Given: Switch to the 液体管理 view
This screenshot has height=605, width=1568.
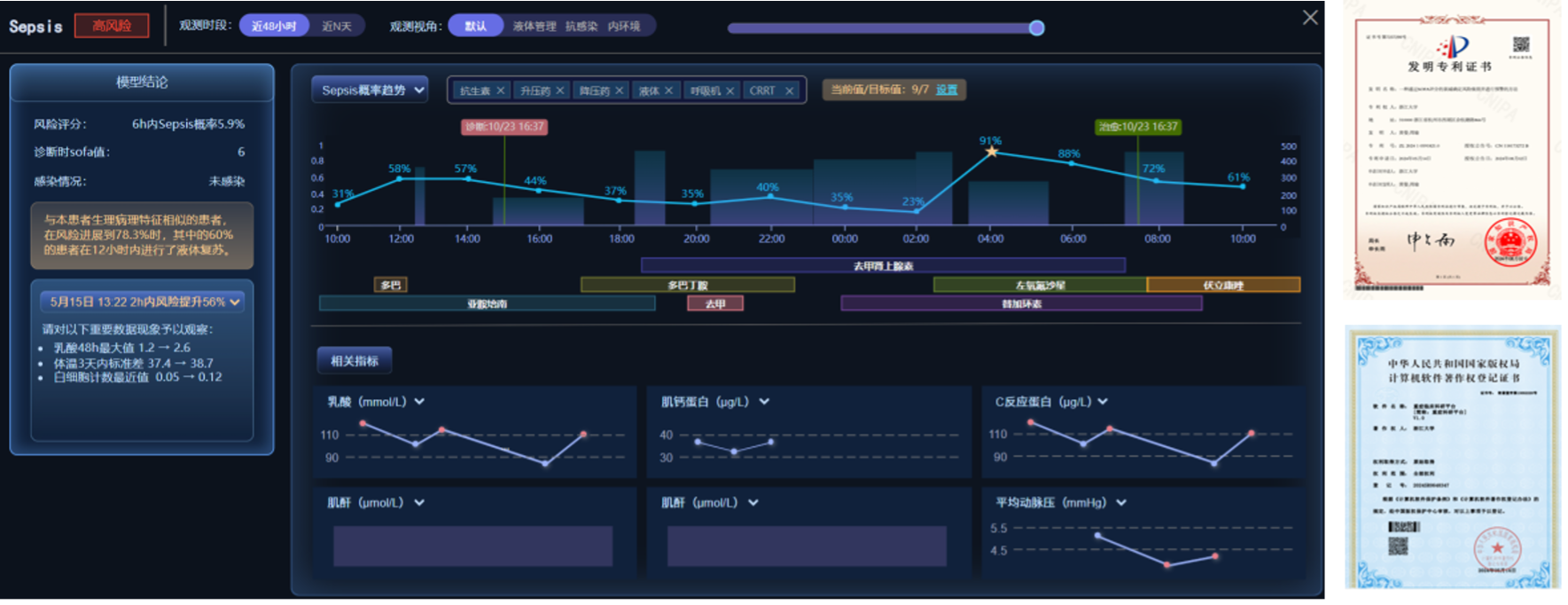Looking at the screenshot, I should (534, 26).
